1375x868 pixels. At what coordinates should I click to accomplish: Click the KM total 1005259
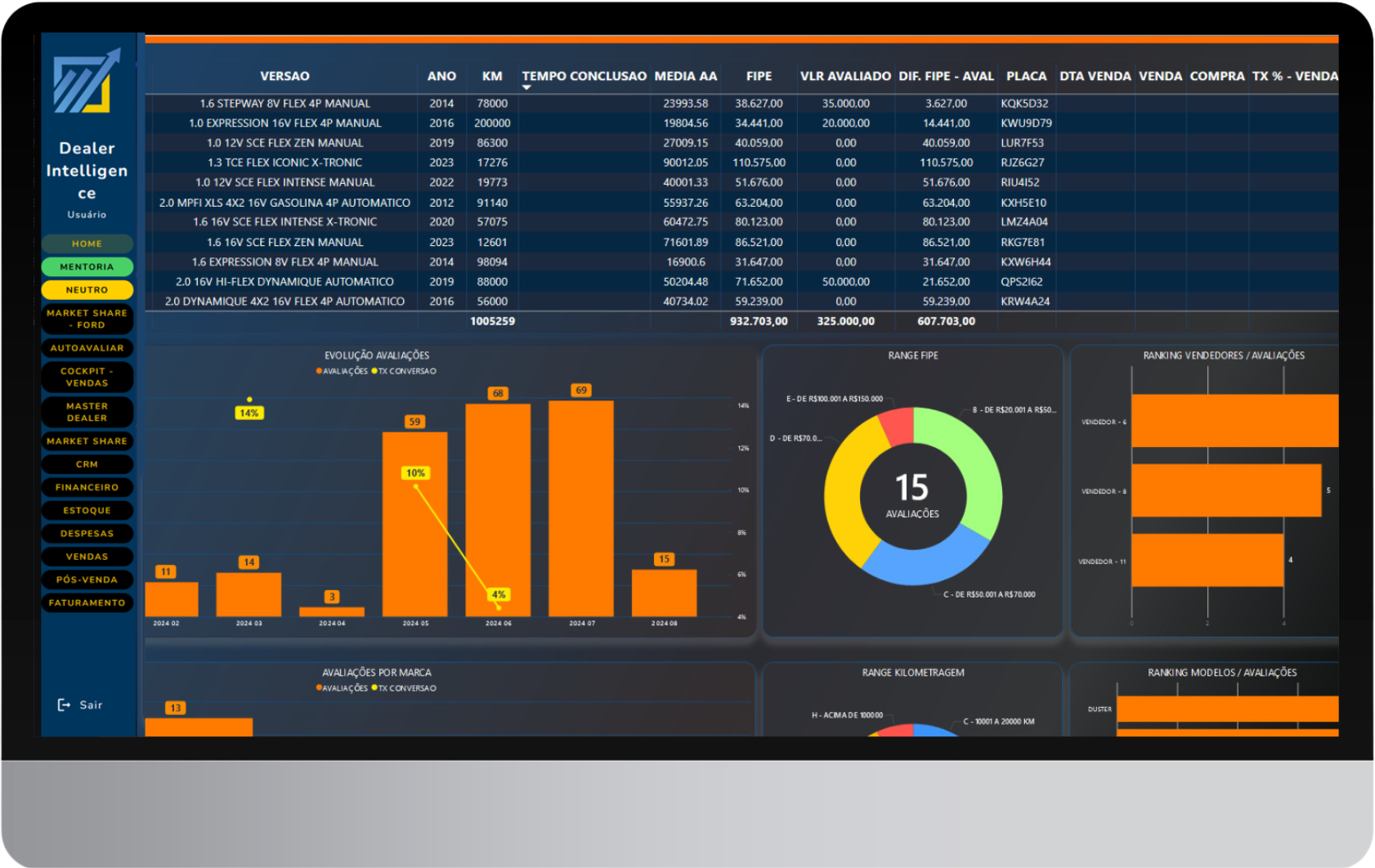[492, 321]
